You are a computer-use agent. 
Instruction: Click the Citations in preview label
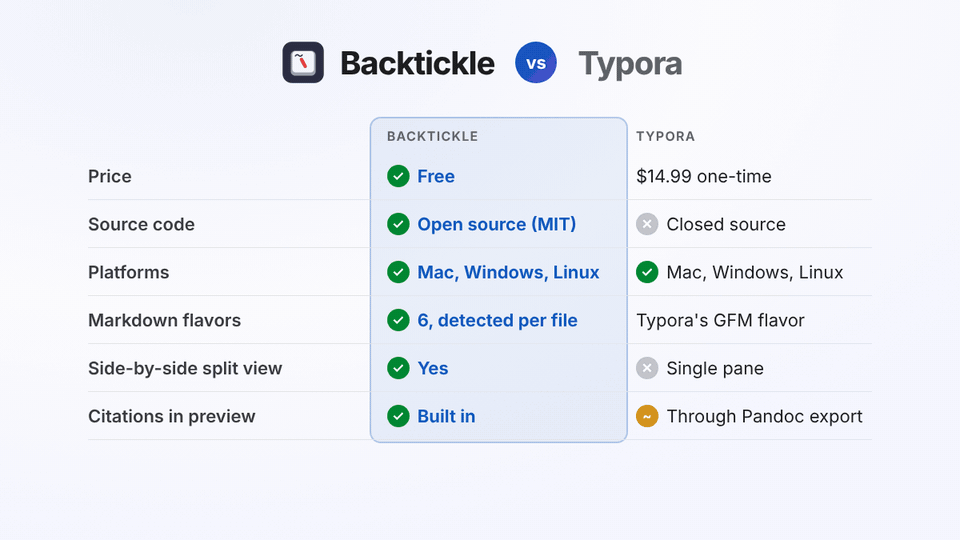coord(171,416)
